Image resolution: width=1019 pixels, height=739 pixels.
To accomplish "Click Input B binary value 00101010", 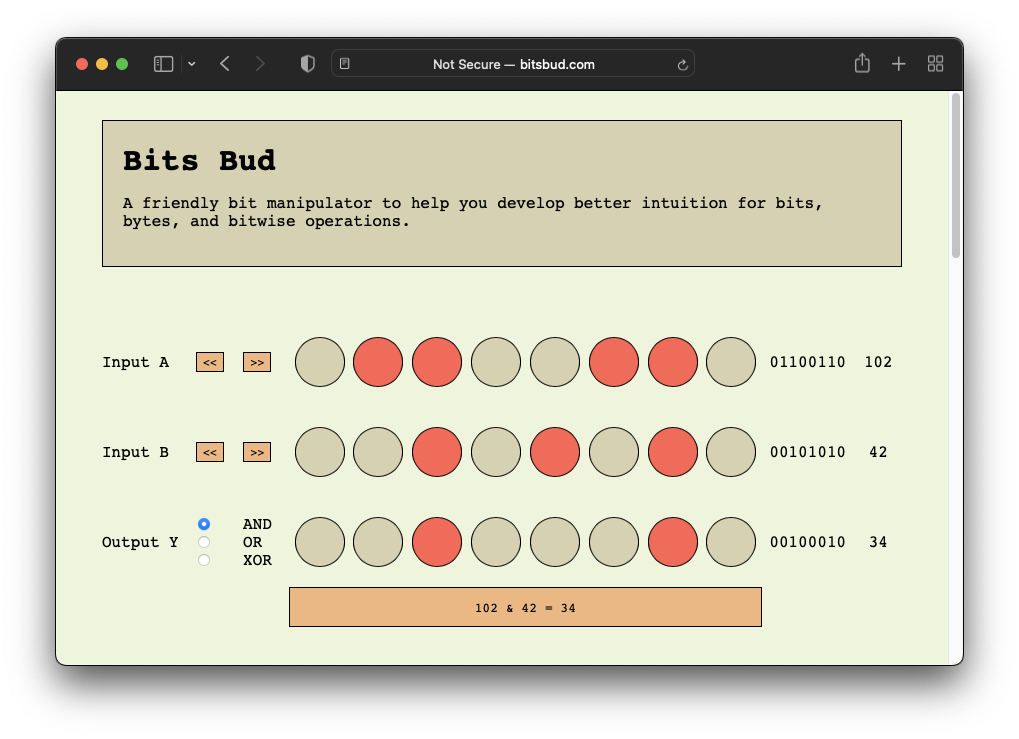I will 808,452.
